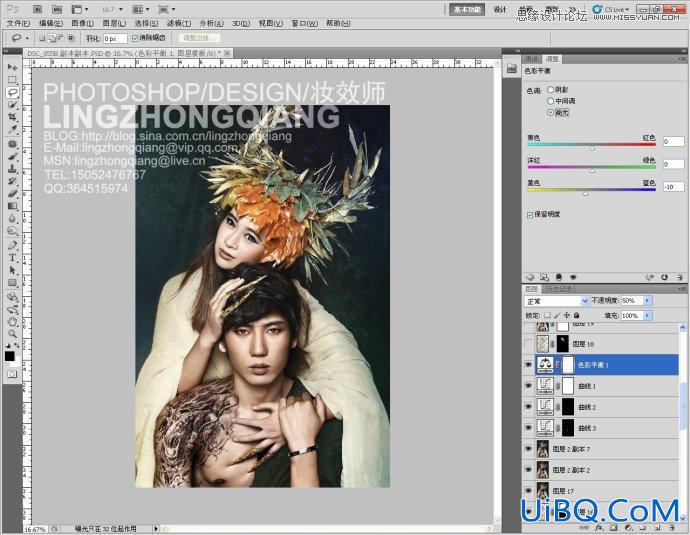Open the 图像(I) menu
The width and height of the screenshot is (690, 535).
[x=82, y=23]
